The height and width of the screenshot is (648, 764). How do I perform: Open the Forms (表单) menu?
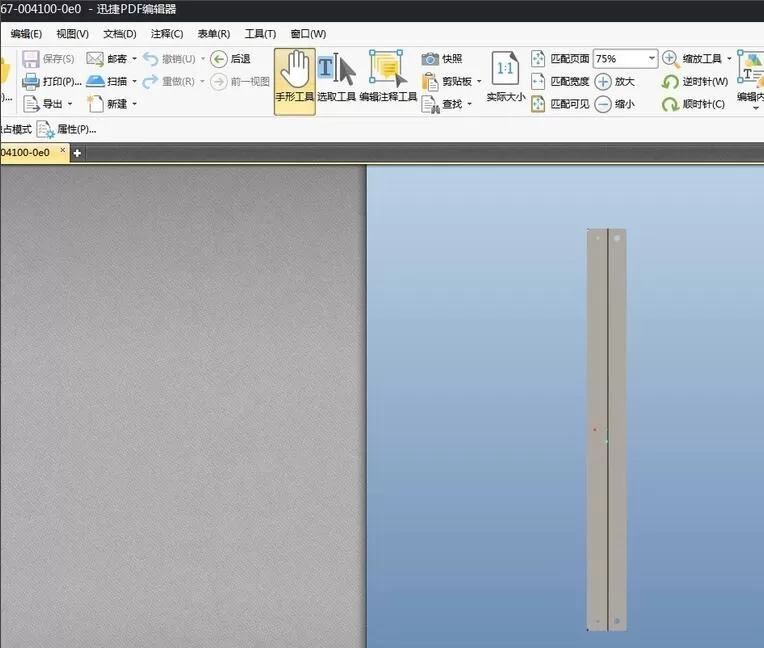213,34
